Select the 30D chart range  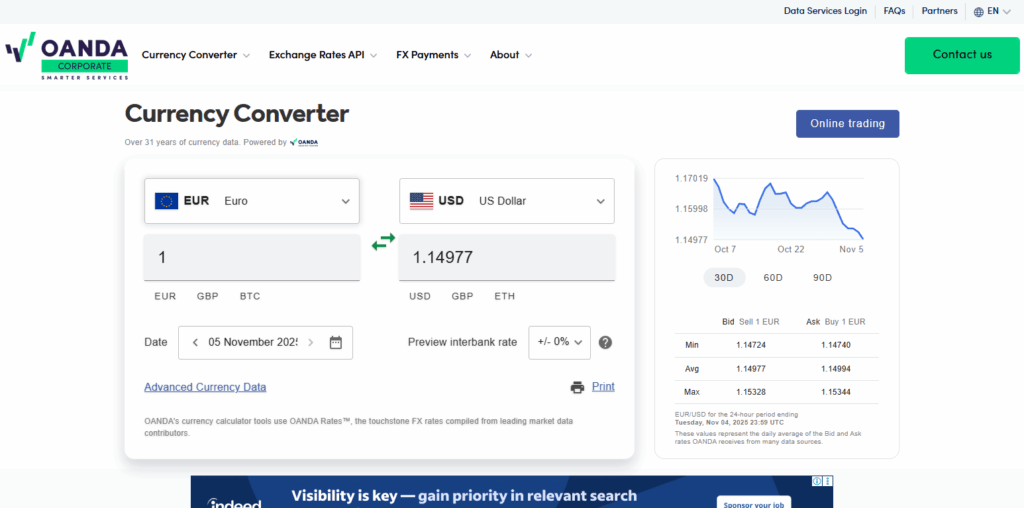tap(724, 278)
